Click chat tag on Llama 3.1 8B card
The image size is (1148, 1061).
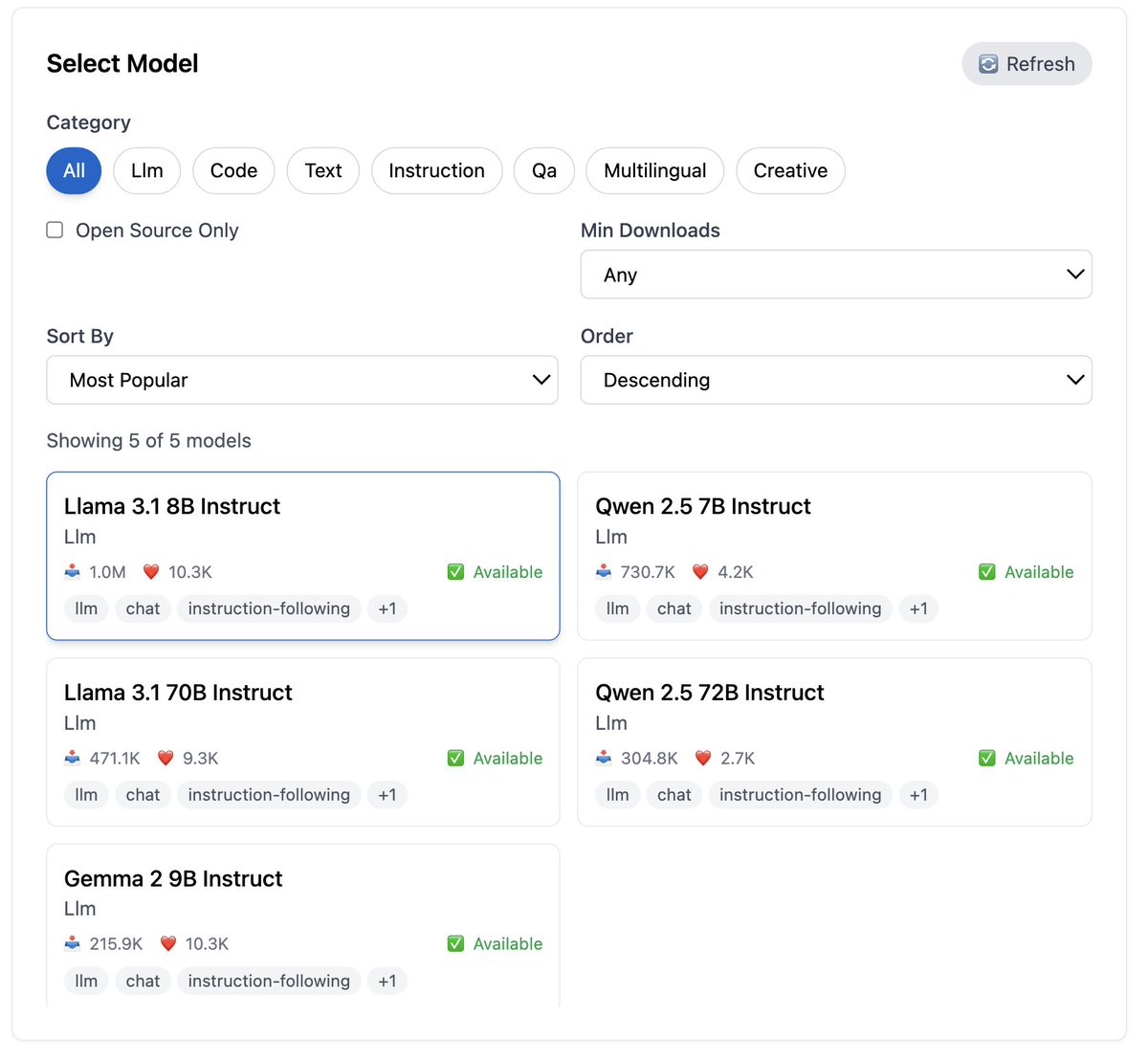pyautogui.click(x=143, y=608)
